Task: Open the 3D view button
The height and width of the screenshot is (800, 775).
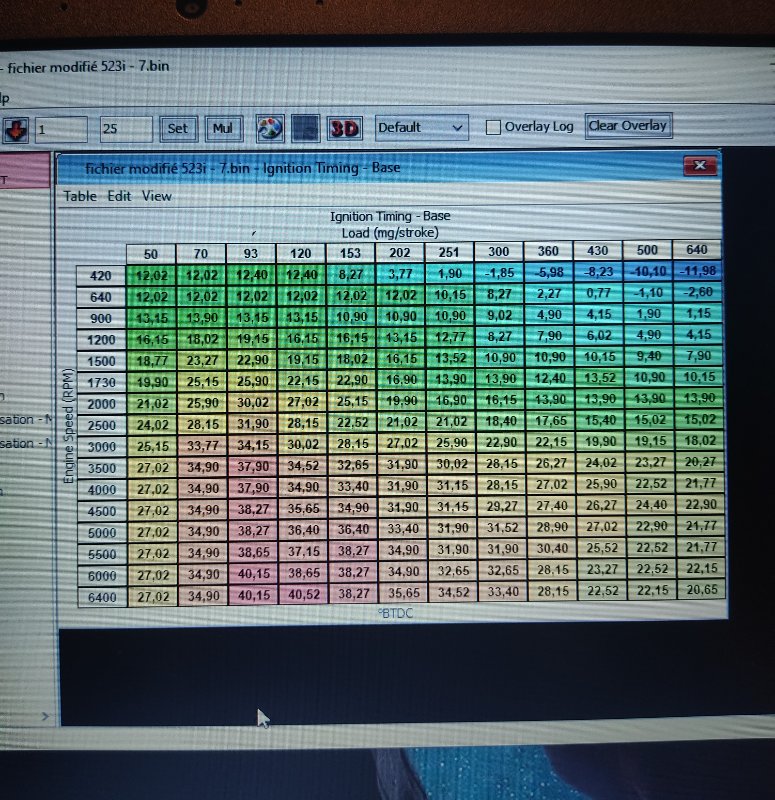Action: pos(345,128)
